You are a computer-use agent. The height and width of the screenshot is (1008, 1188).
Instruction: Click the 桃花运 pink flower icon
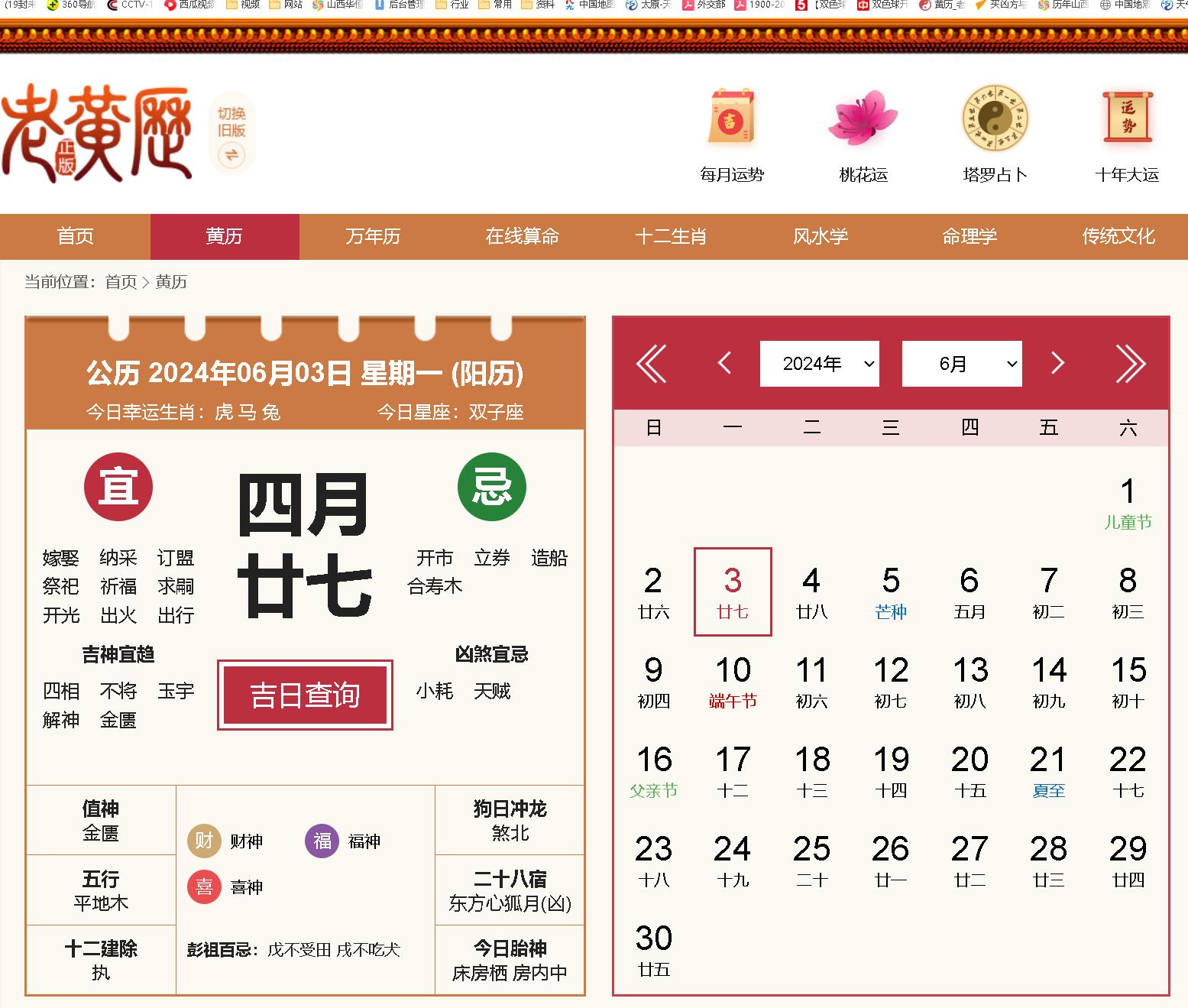(x=863, y=119)
